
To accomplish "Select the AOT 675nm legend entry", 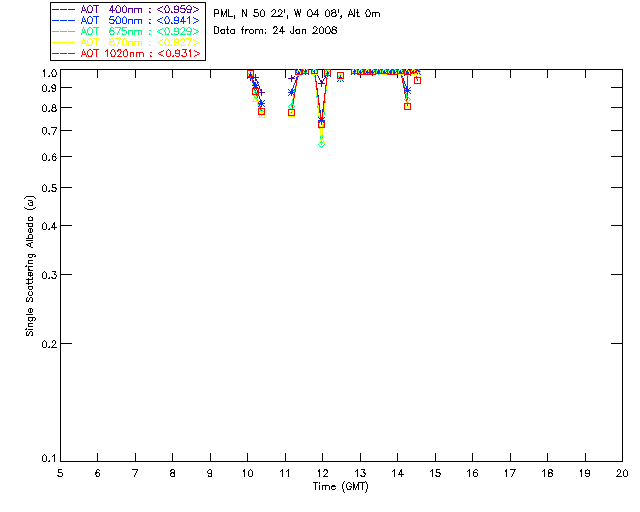I will 126,31.
